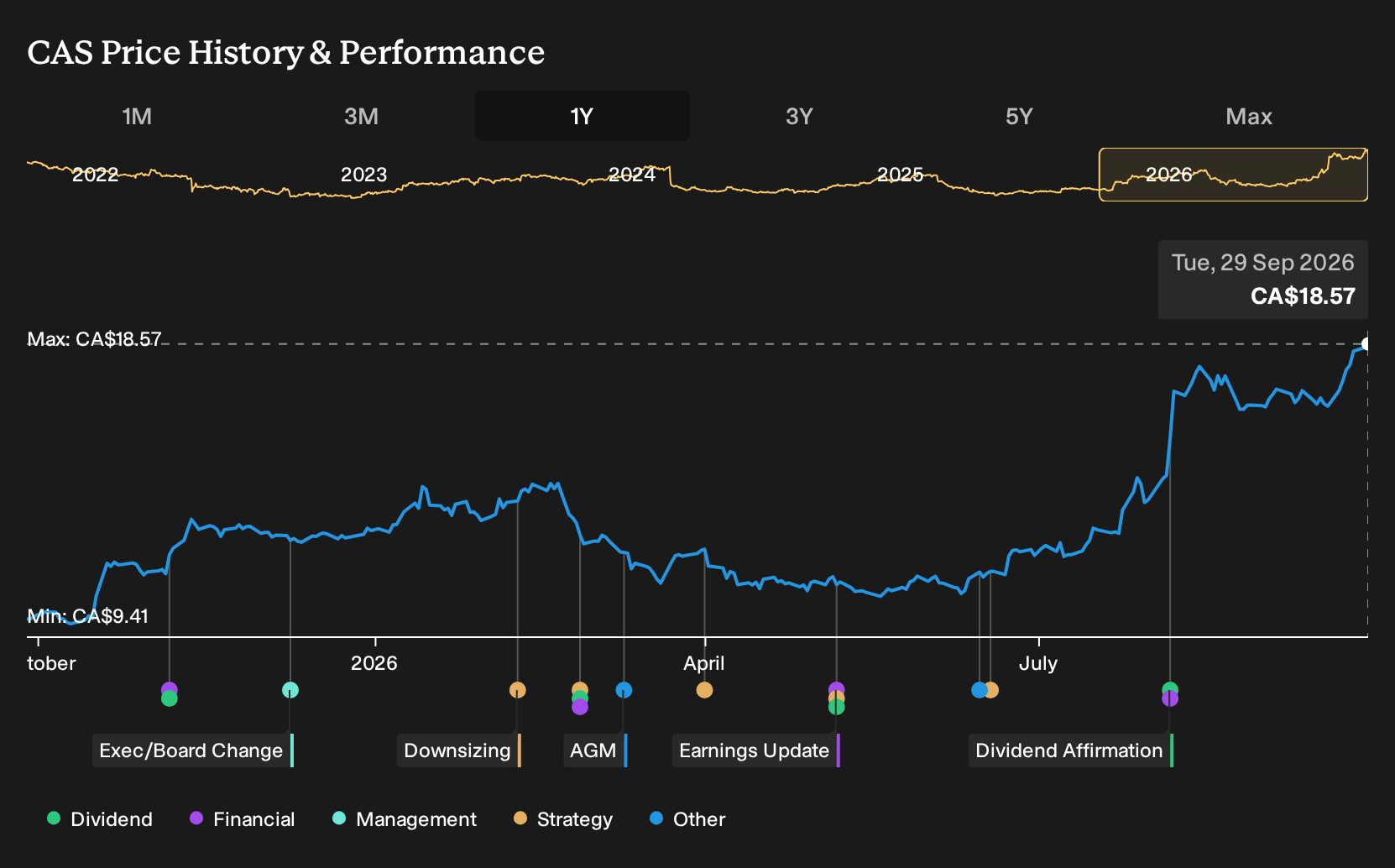
Task: Switch to the 5Y time range
Action: click(1019, 116)
